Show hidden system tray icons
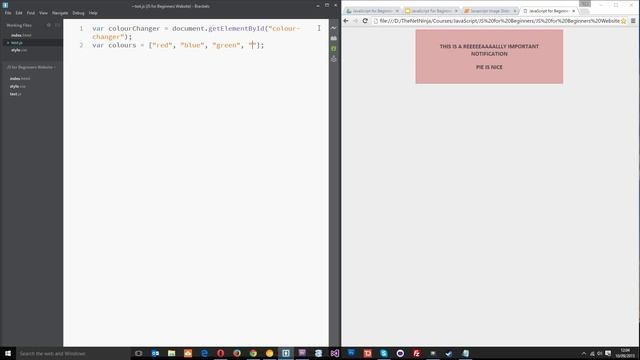The height and width of the screenshot is (360, 640). [584, 353]
